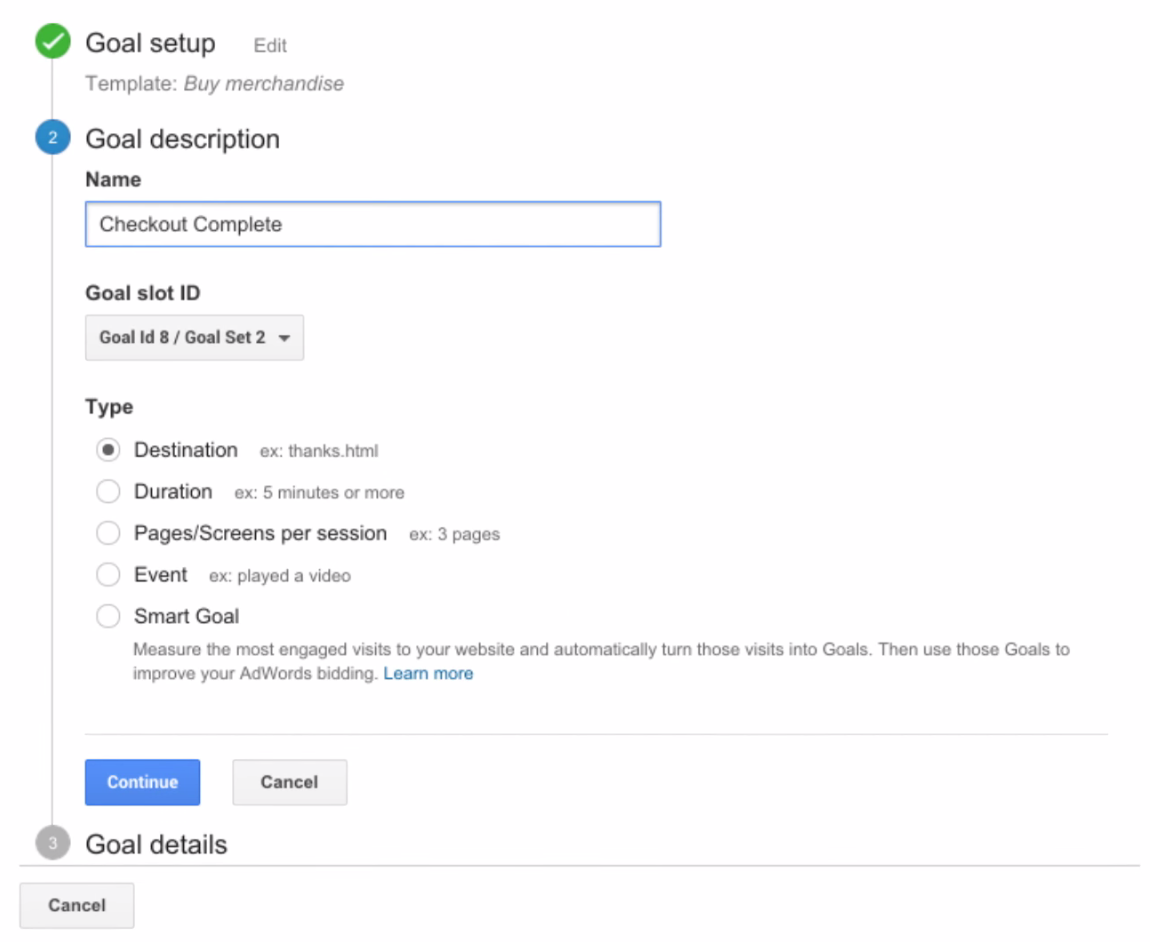
Task: Click the green checkmark Goal setup icon
Action: click(52, 44)
